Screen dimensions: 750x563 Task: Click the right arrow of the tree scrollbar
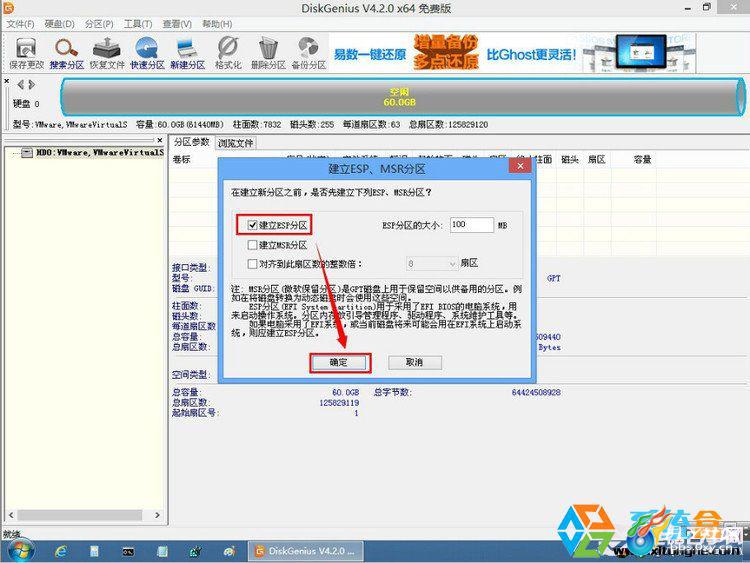(157, 515)
